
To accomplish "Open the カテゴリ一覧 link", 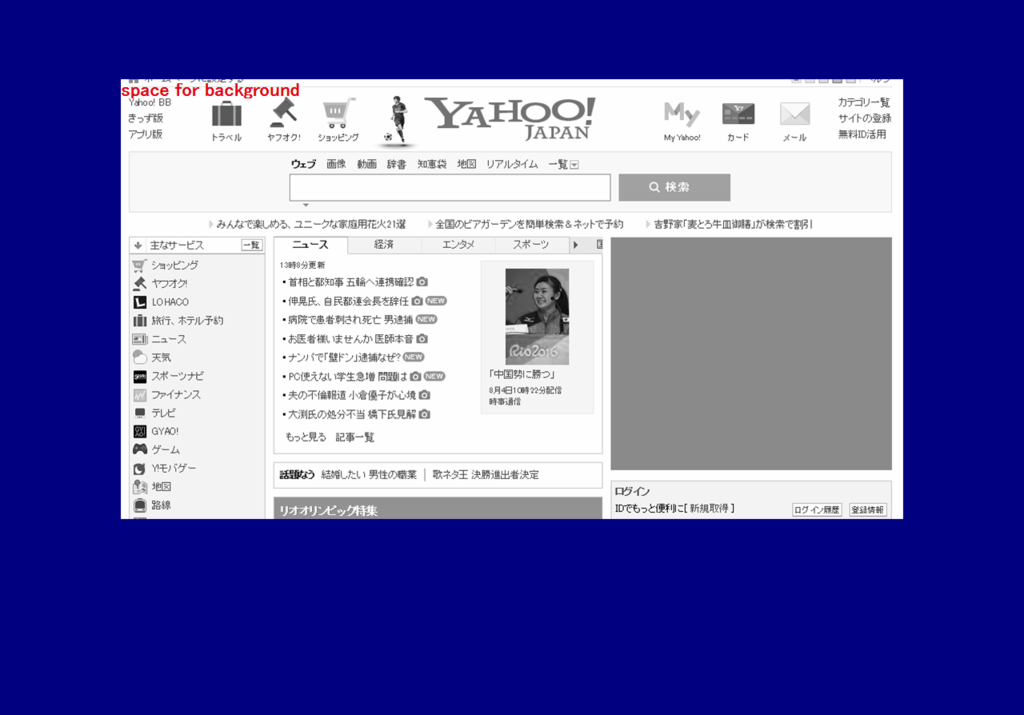I will pos(864,103).
